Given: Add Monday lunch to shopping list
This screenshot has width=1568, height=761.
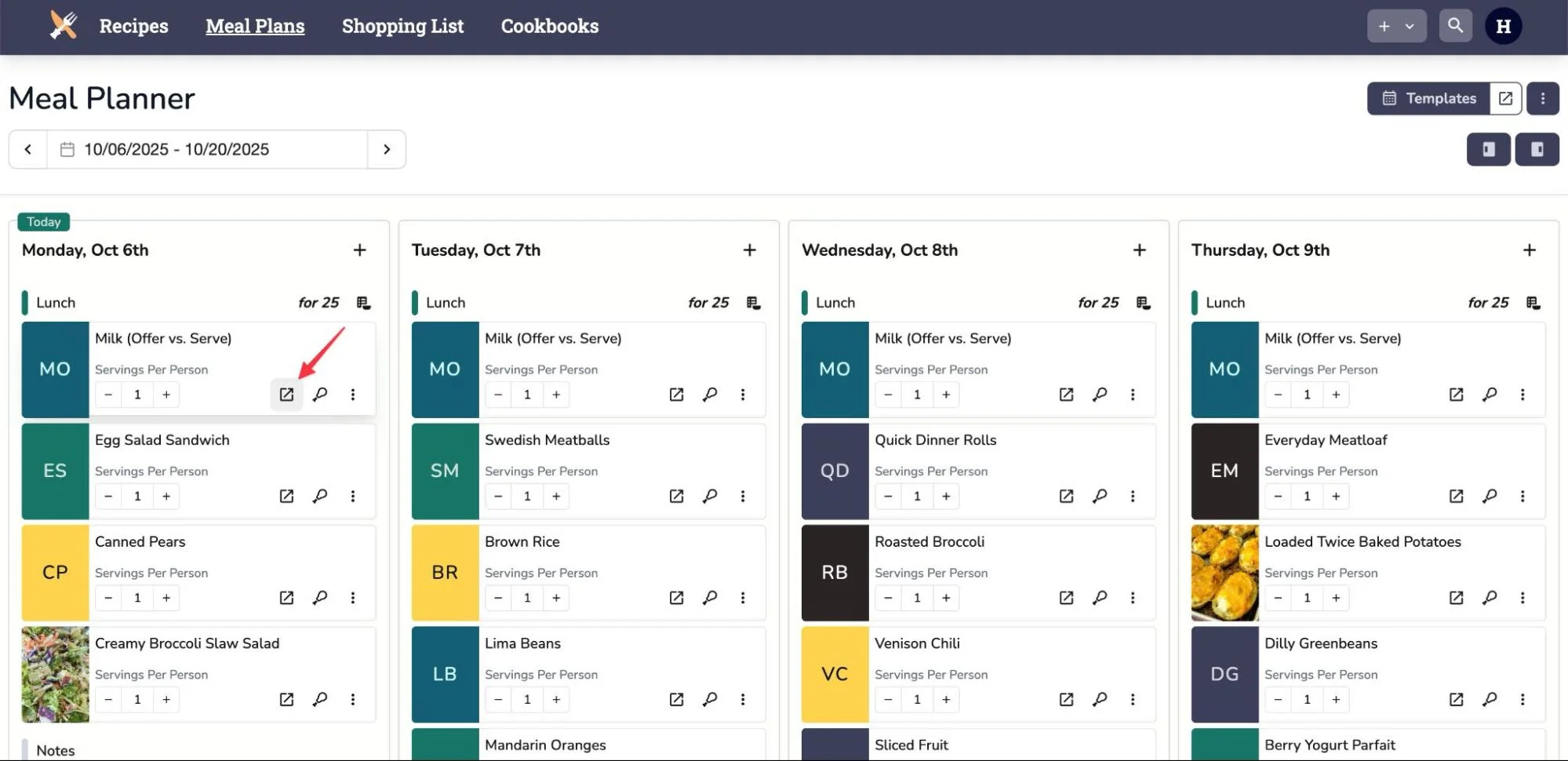Looking at the screenshot, I should [363, 303].
